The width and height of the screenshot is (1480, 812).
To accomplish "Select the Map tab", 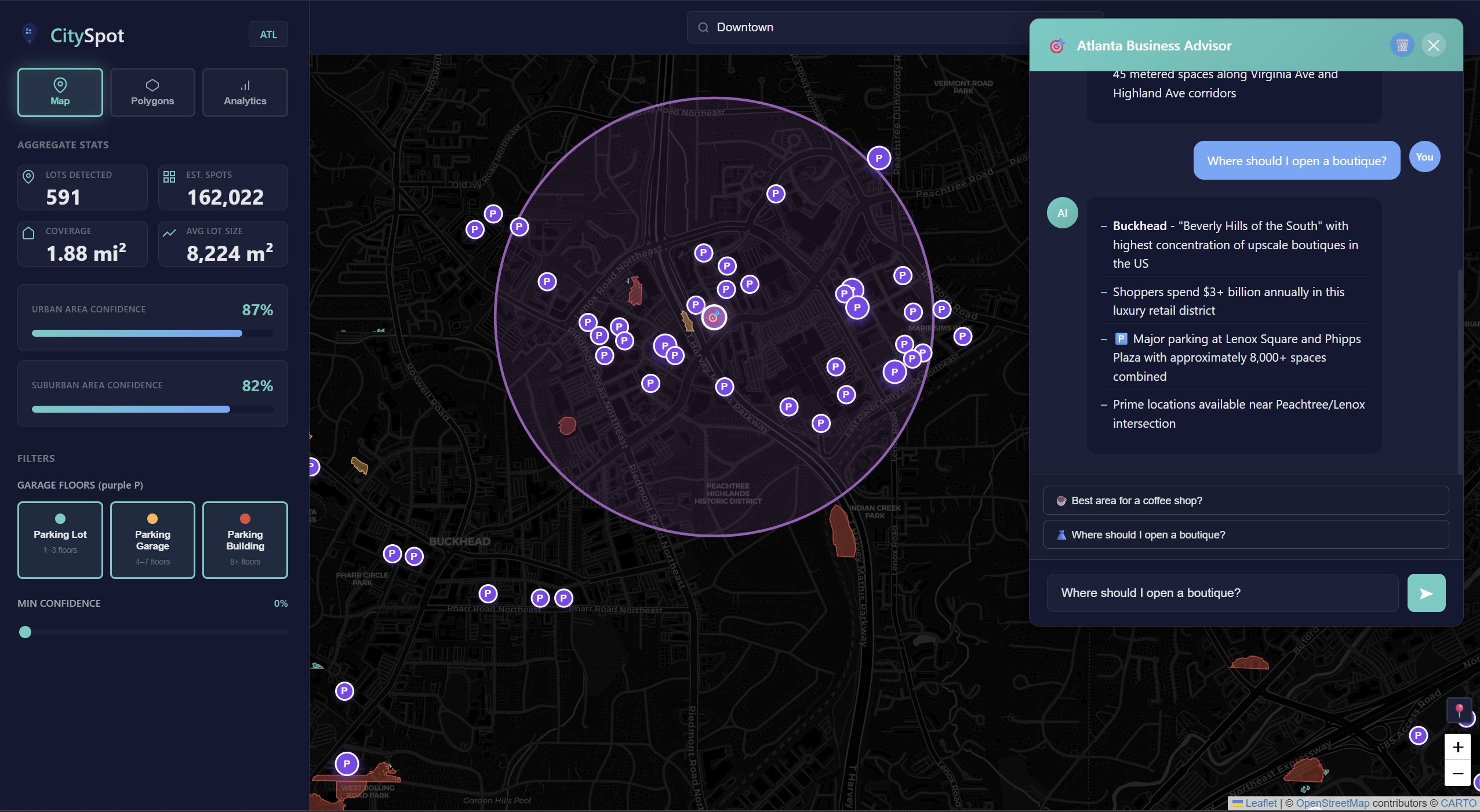I will click(x=60, y=93).
